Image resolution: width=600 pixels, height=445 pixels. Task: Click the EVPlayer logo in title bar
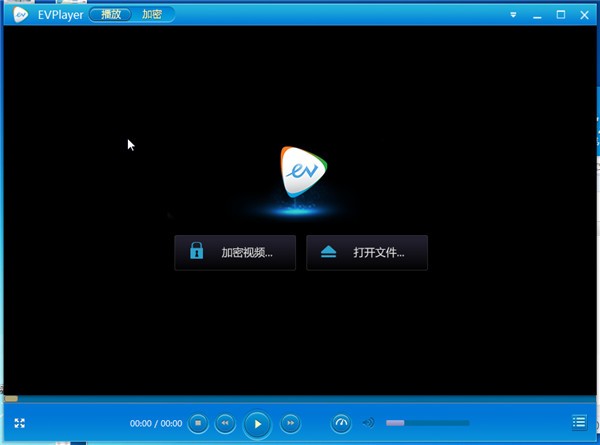pos(20,15)
